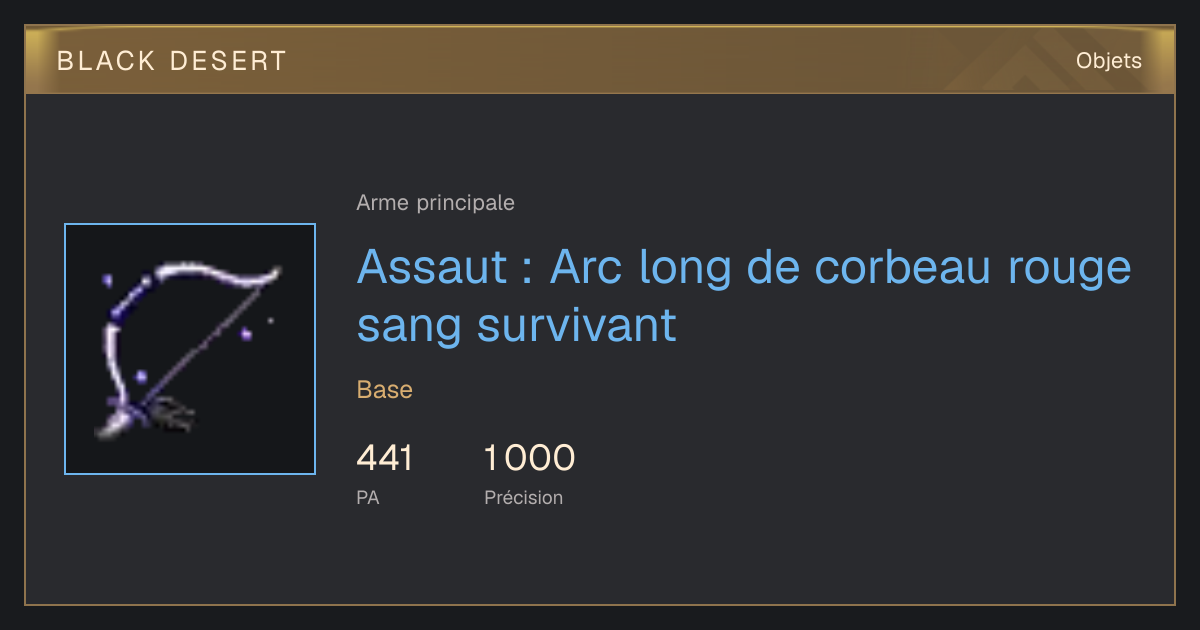Click the bow's dark arrowhead tip
Screen dimensions: 1200x630
click(175, 414)
